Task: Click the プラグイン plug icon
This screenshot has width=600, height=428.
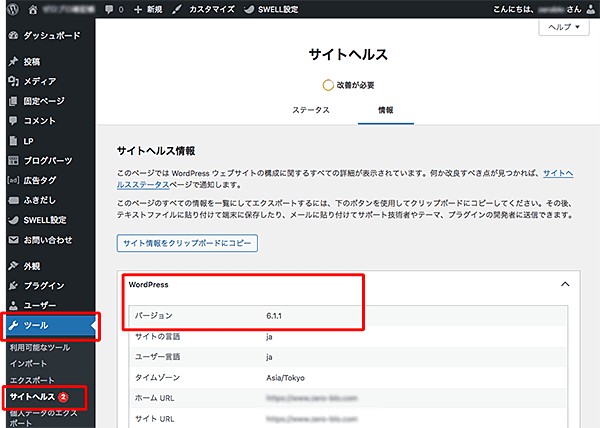Action: pos(13,286)
